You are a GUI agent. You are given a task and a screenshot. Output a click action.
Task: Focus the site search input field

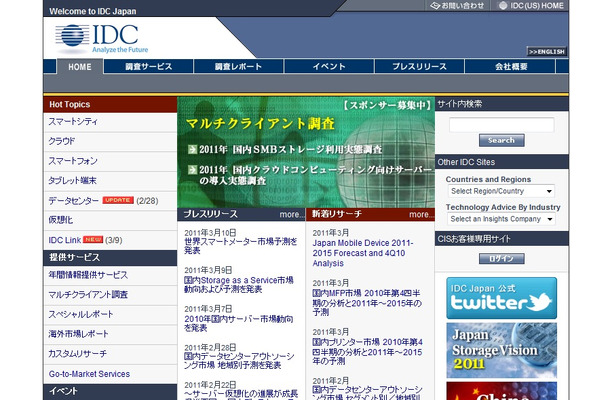(501, 125)
